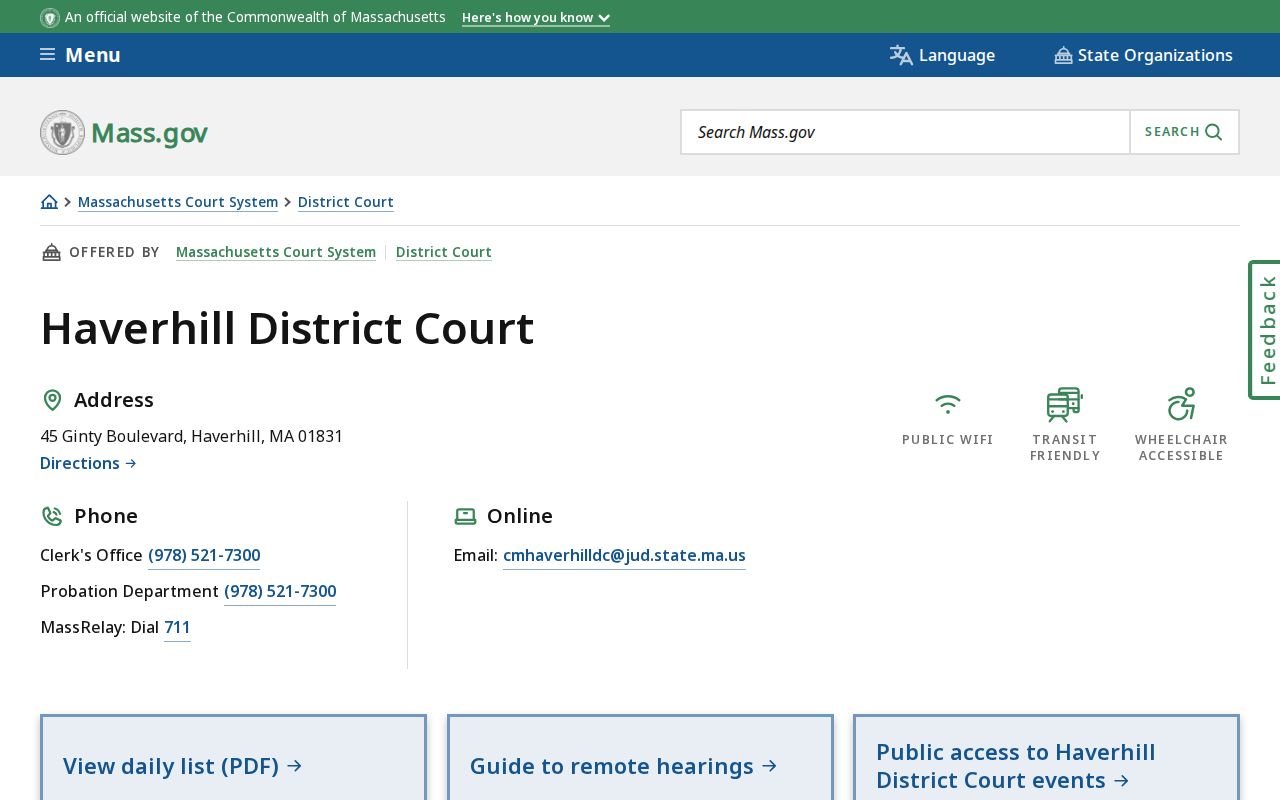
Task: Click the State Organizations building icon
Action: coord(1063,56)
